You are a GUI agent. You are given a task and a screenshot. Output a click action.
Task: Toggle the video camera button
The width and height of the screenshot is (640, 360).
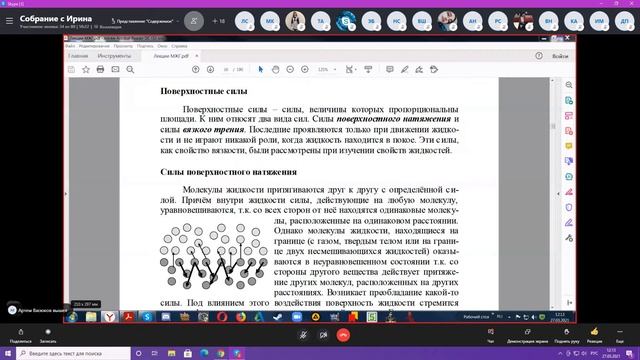pos(323,335)
